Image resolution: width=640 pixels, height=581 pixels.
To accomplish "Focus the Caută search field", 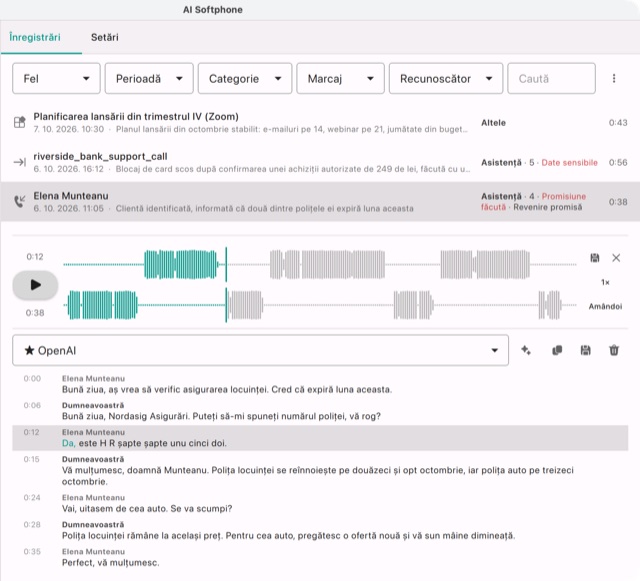I will (x=551, y=78).
